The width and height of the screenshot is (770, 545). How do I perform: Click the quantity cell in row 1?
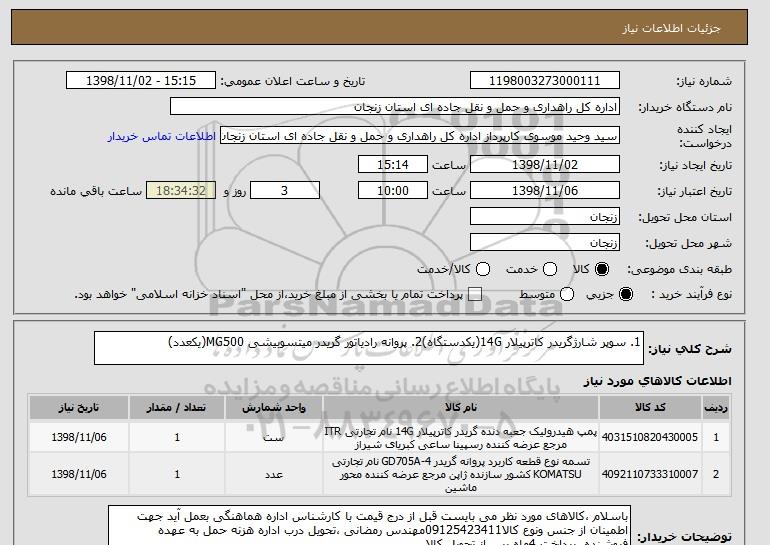(177, 437)
